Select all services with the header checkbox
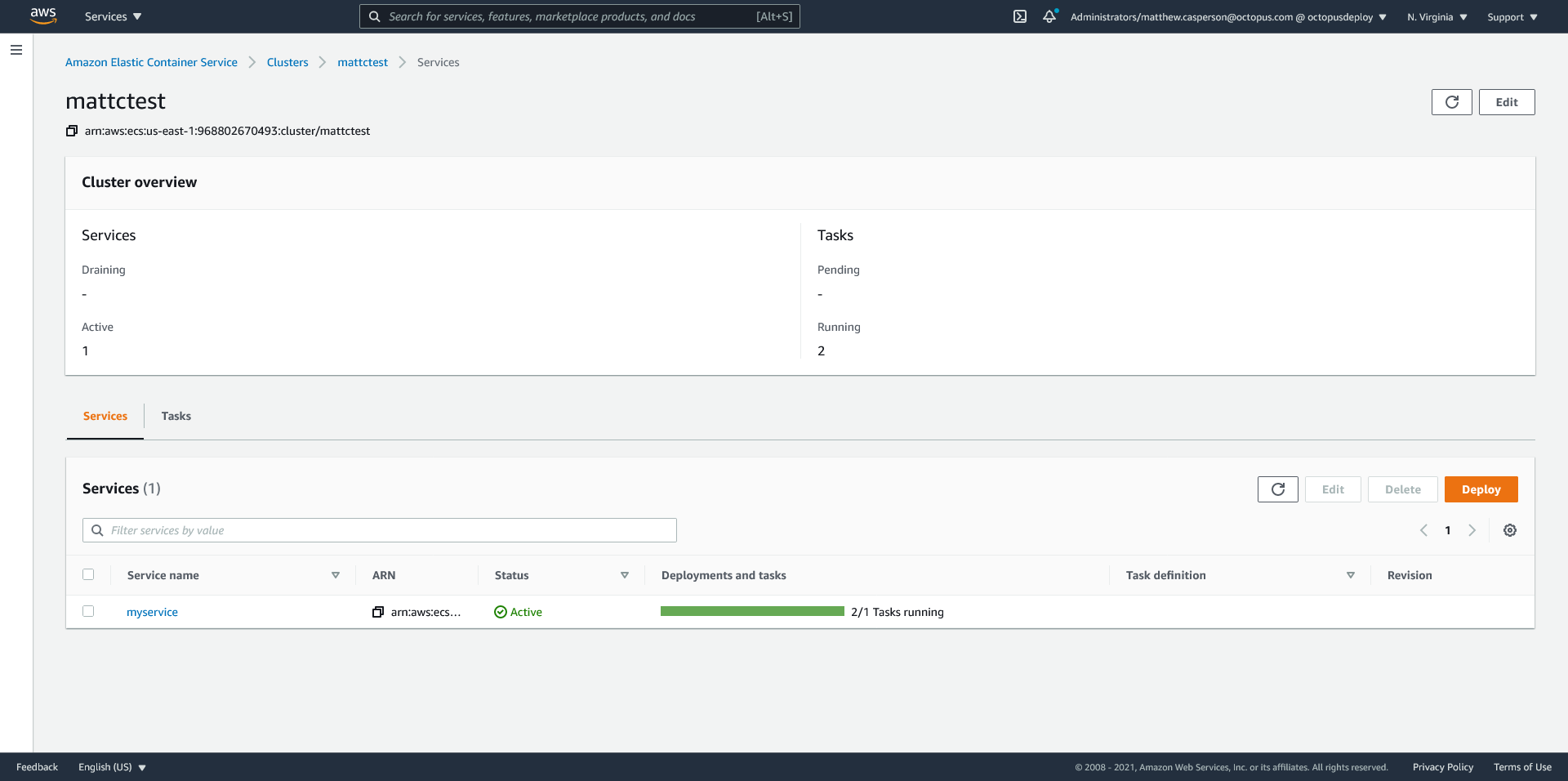 88,574
